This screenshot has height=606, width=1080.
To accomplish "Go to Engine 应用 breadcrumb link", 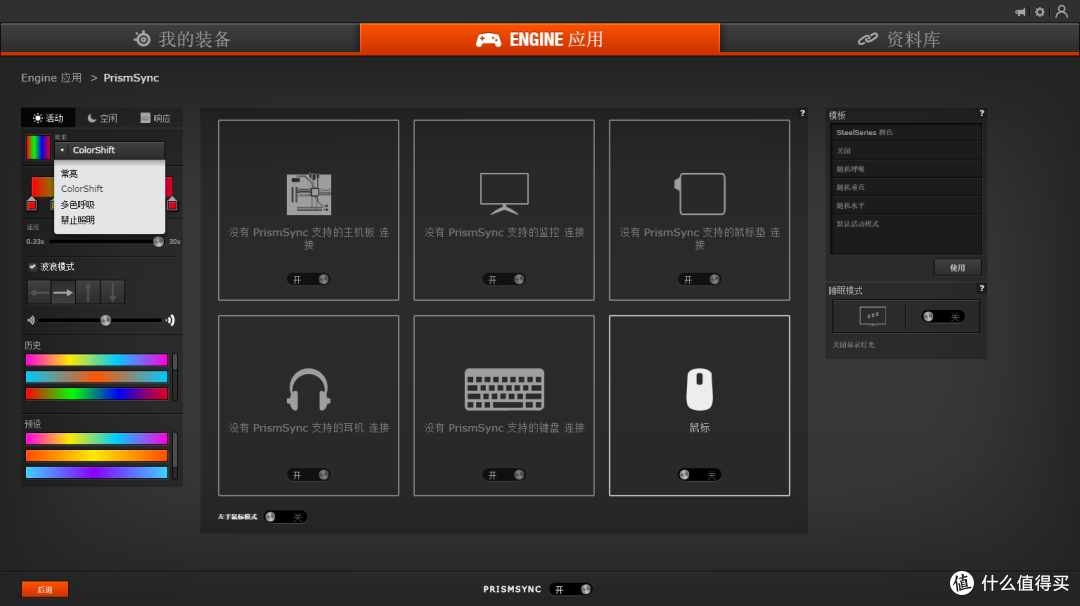I will click(x=51, y=78).
